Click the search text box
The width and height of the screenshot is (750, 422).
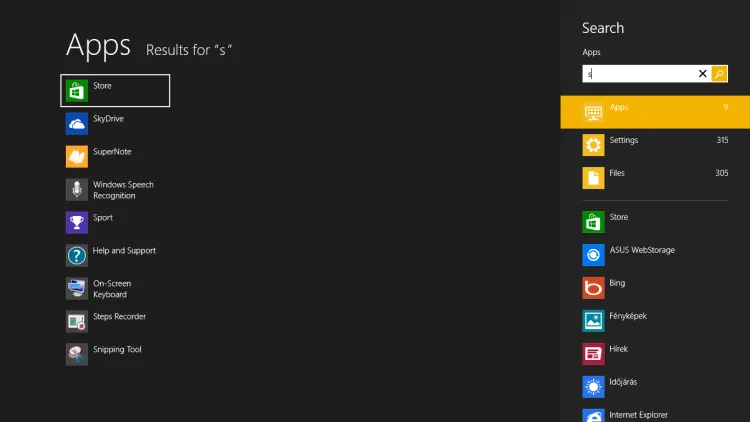click(640, 74)
